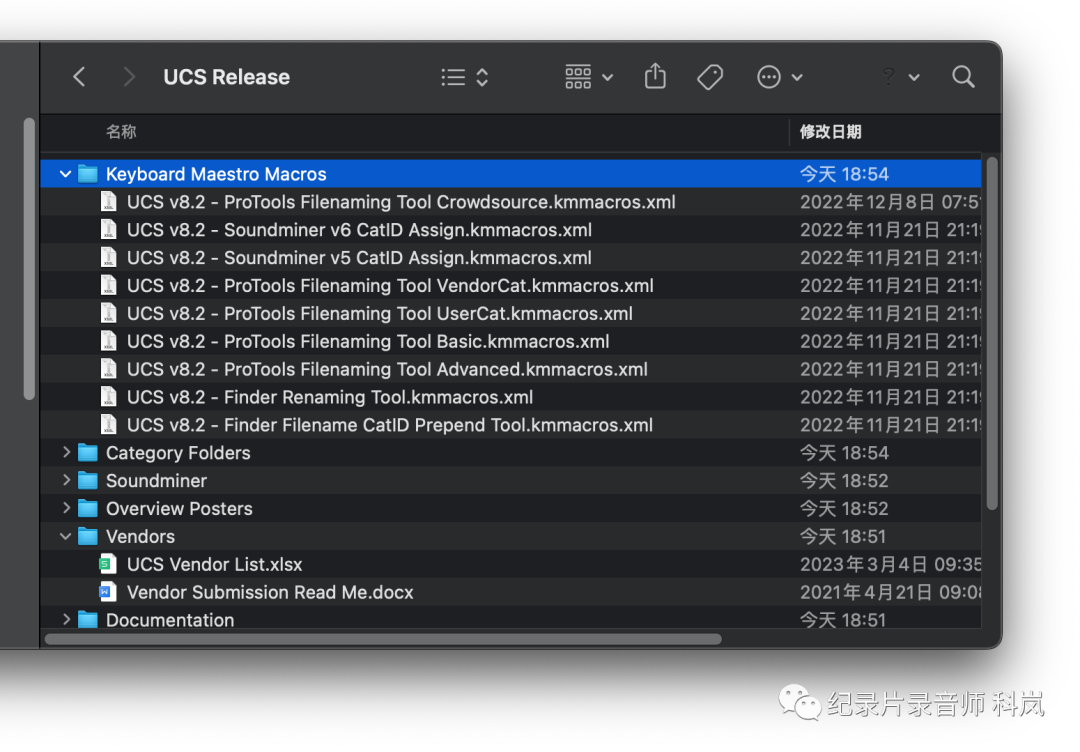Click the xlsx icon of UCS Vendor List
Image resolution: width=1080 pixels, height=752 pixels.
tap(107, 564)
